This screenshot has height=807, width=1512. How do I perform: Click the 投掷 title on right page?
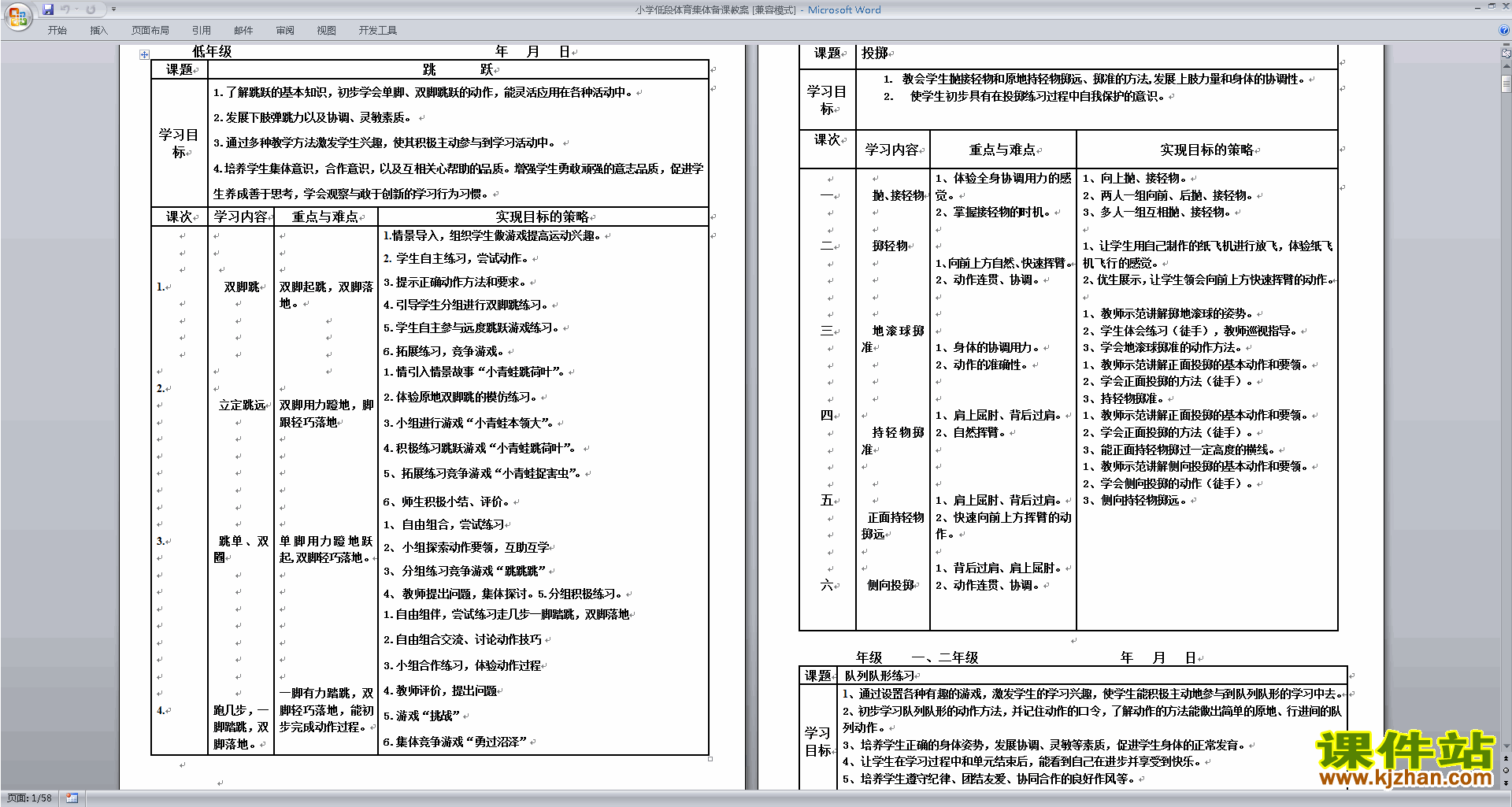(x=874, y=53)
